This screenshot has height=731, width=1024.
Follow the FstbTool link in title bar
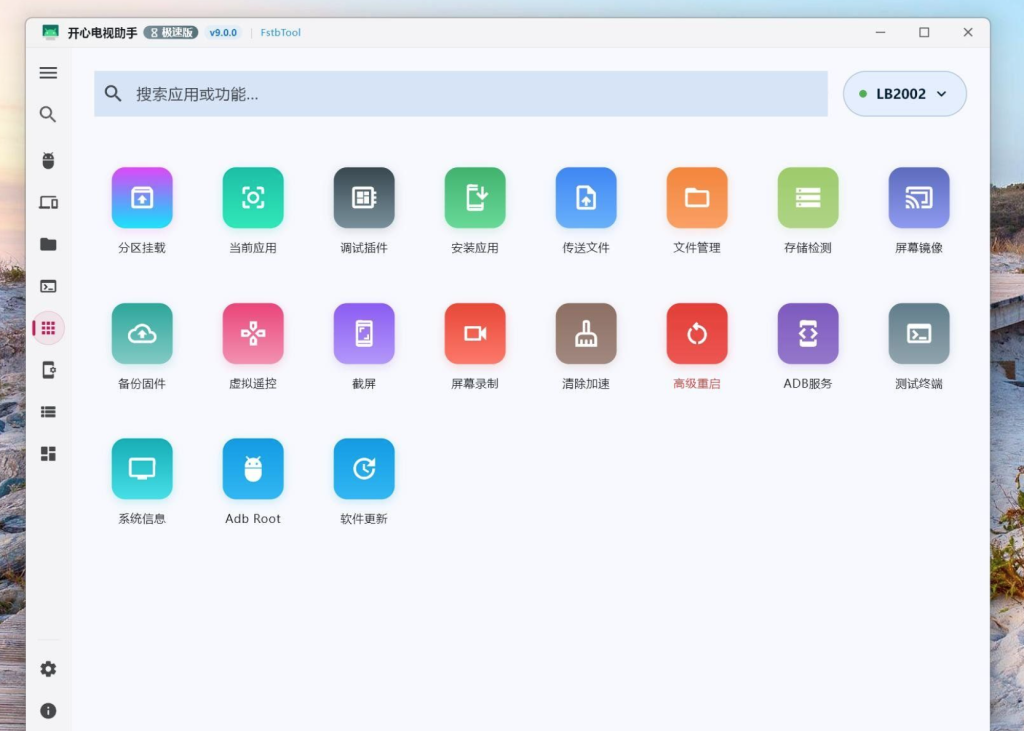coord(281,33)
